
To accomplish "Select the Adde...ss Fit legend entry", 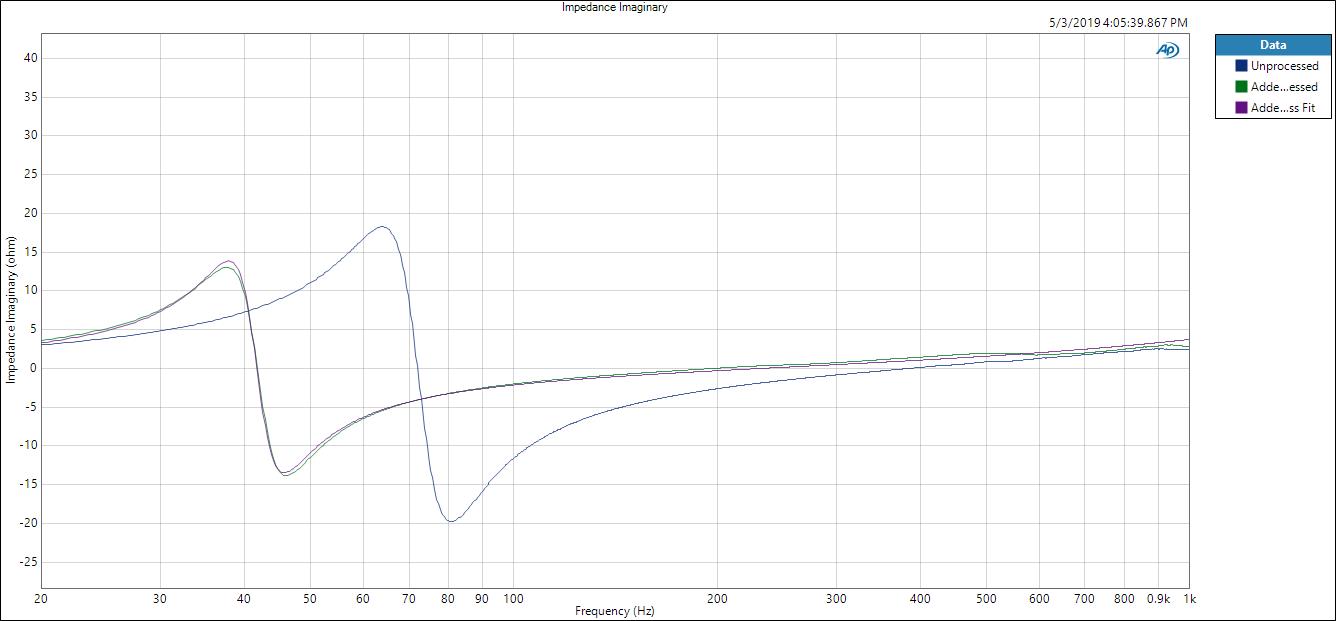I will click(x=1274, y=108).
